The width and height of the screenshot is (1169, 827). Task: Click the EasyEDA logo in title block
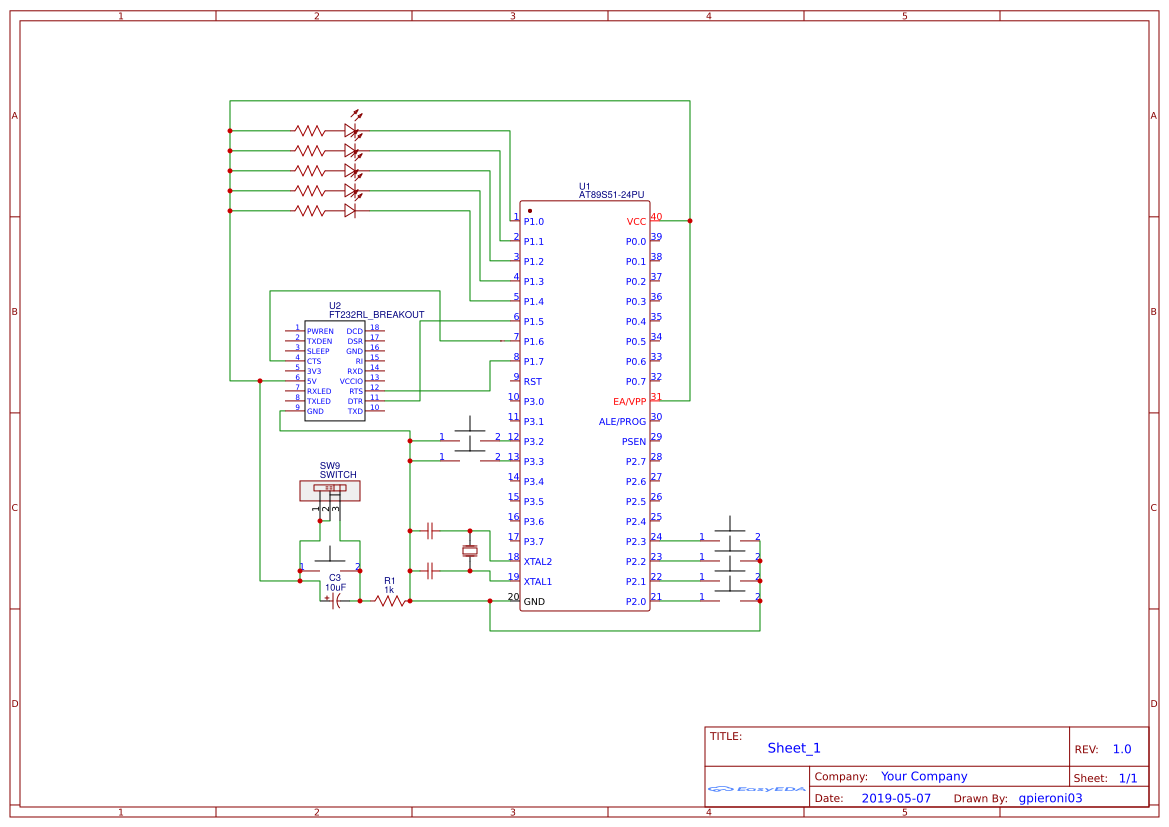point(757,789)
